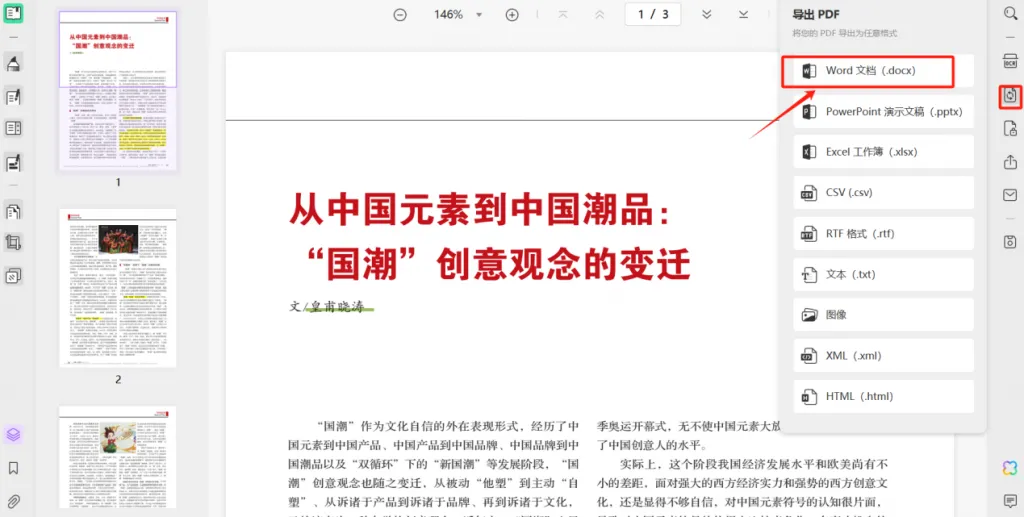The height and width of the screenshot is (517, 1024).
Task: Click the page number field
Action: [x=653, y=14]
